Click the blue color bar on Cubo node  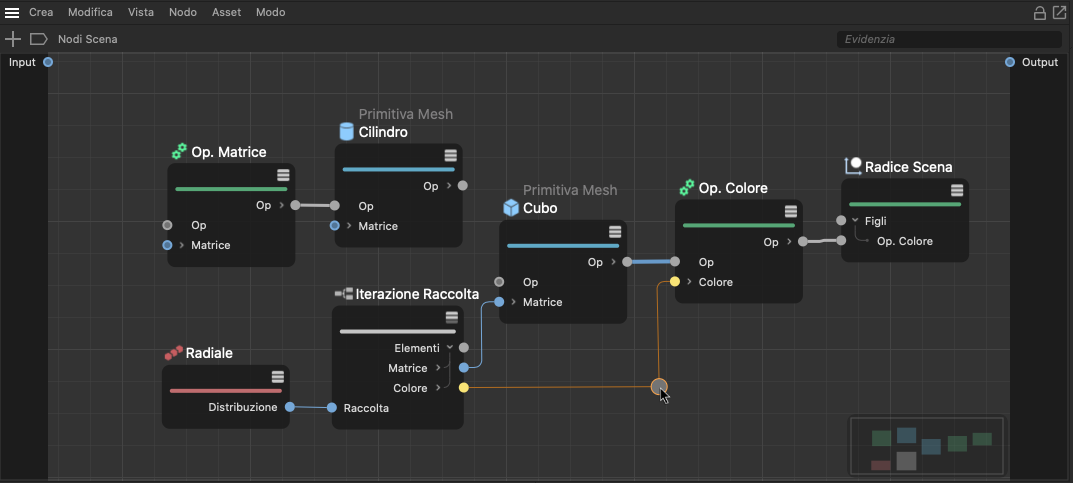(563, 246)
